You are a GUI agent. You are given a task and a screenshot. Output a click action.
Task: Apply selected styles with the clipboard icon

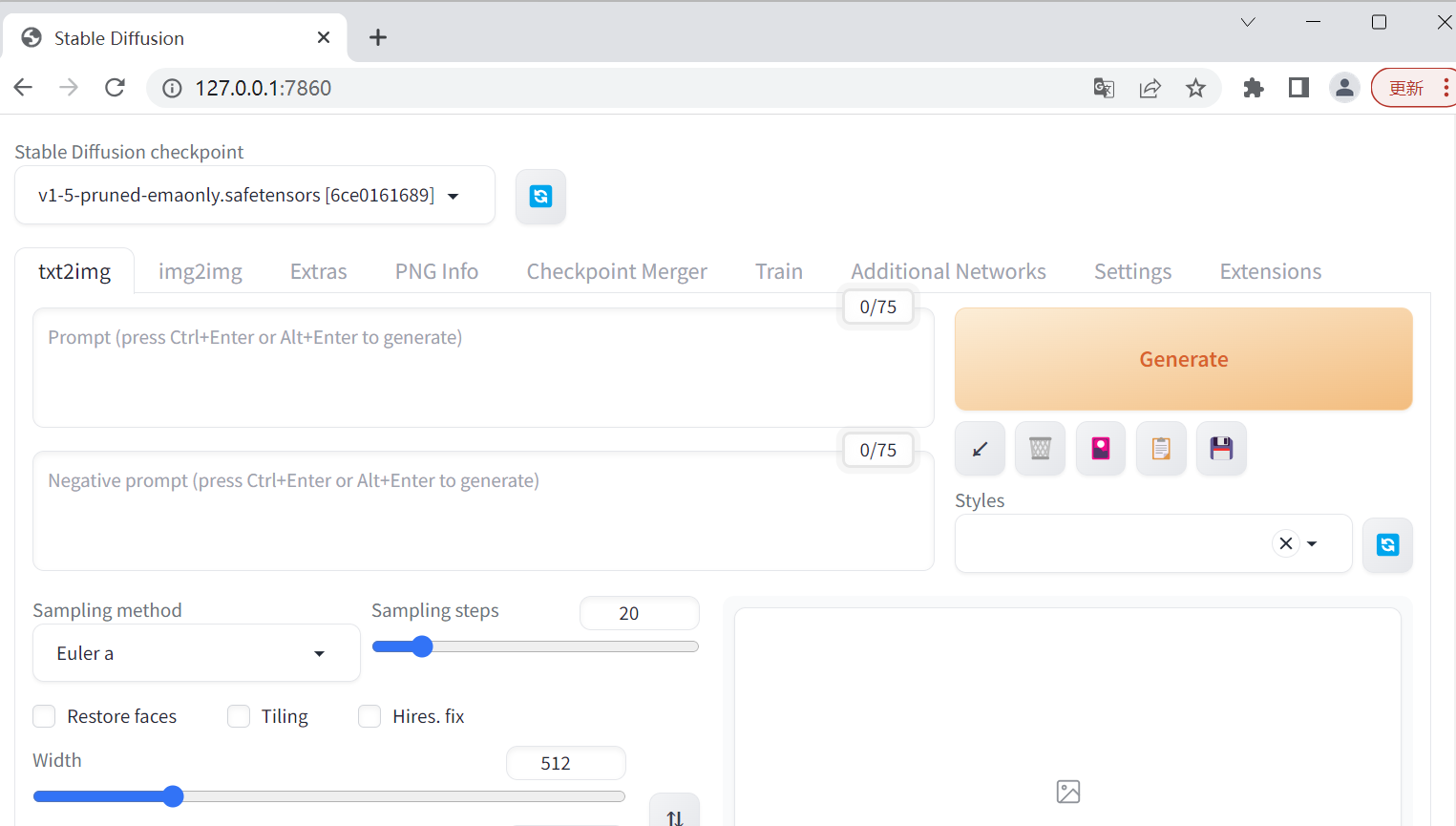[1161, 449]
